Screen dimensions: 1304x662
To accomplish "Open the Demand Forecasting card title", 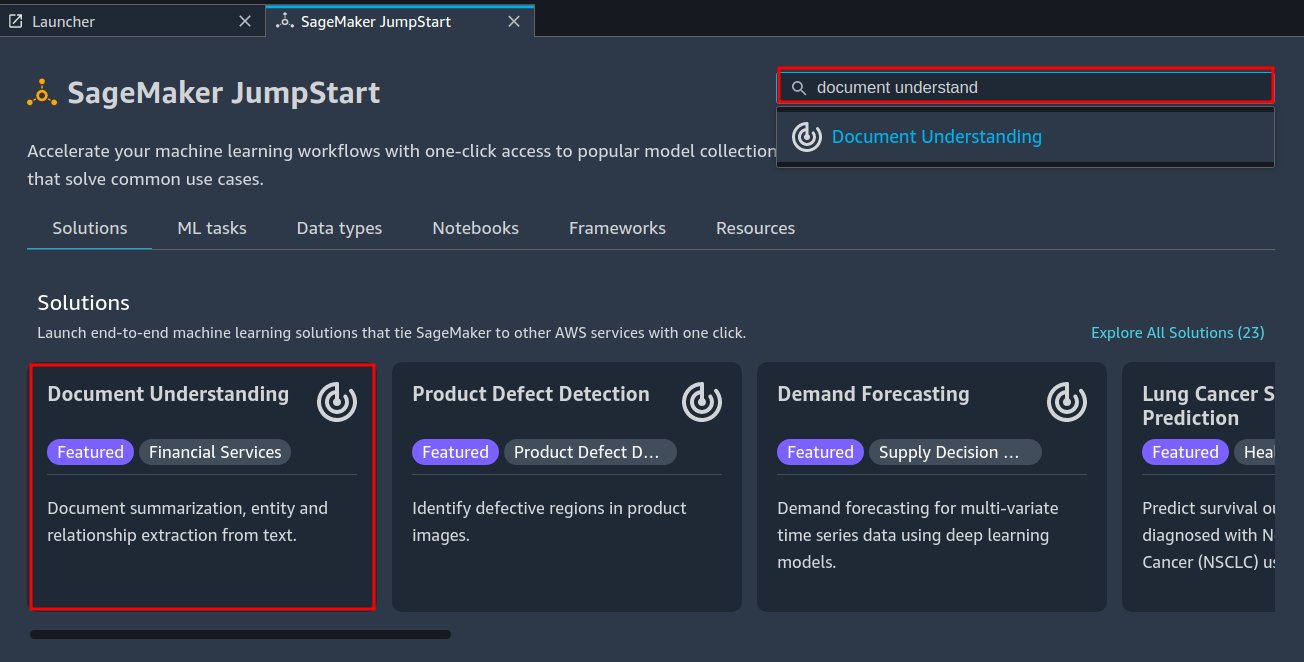I will [x=873, y=394].
